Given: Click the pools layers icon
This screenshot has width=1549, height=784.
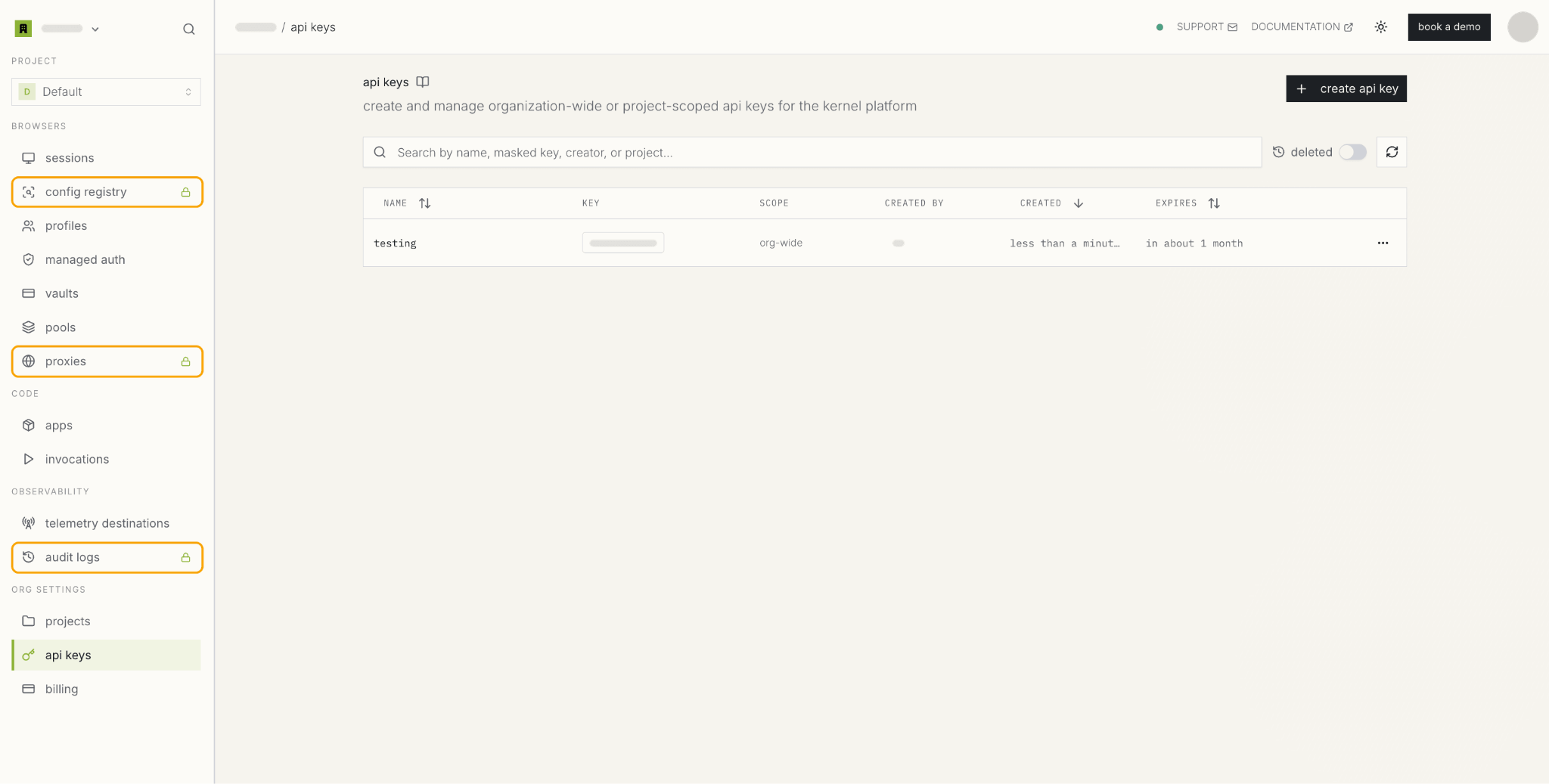Looking at the screenshot, I should coord(29,327).
